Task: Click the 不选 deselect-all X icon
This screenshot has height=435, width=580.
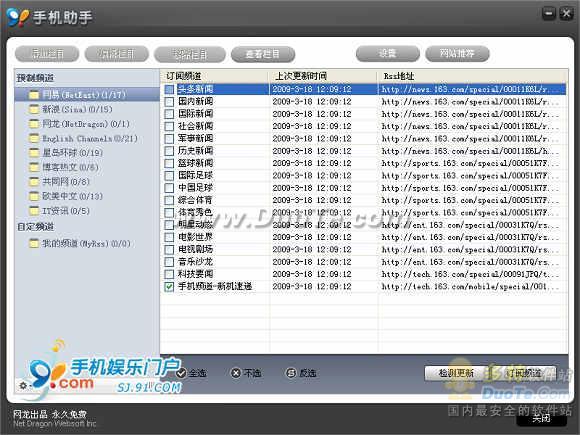Action: (x=236, y=373)
